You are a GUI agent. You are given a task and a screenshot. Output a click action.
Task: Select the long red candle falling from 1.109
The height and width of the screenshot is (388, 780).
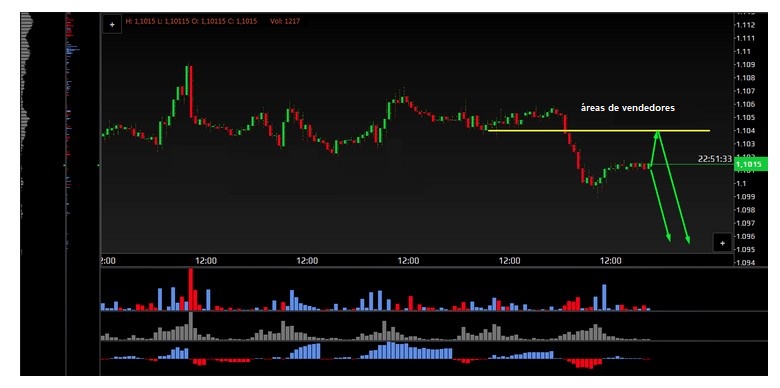pyautogui.click(x=191, y=92)
